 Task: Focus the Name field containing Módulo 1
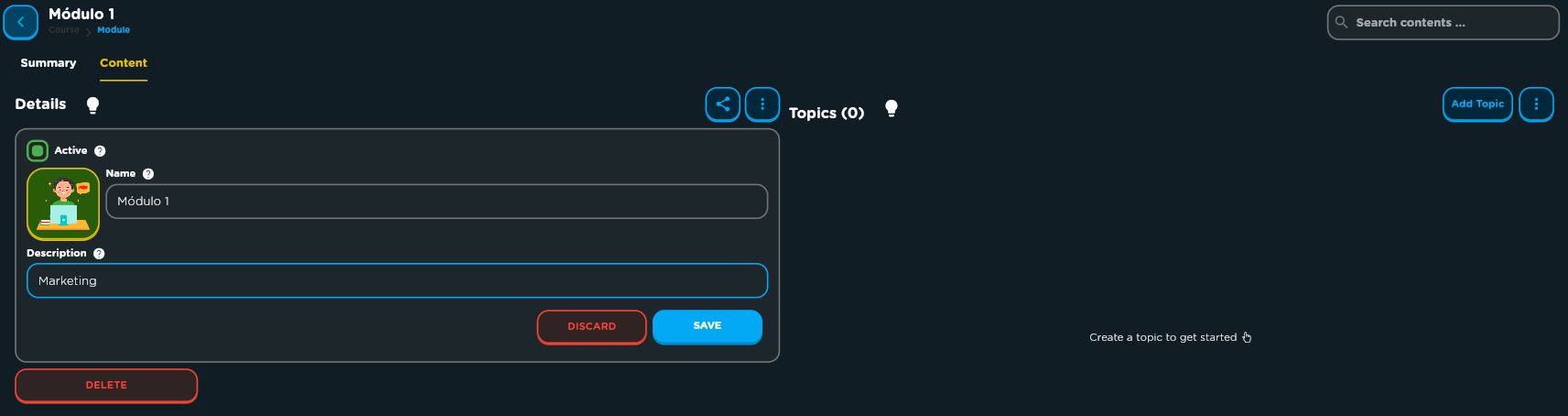[437, 202]
